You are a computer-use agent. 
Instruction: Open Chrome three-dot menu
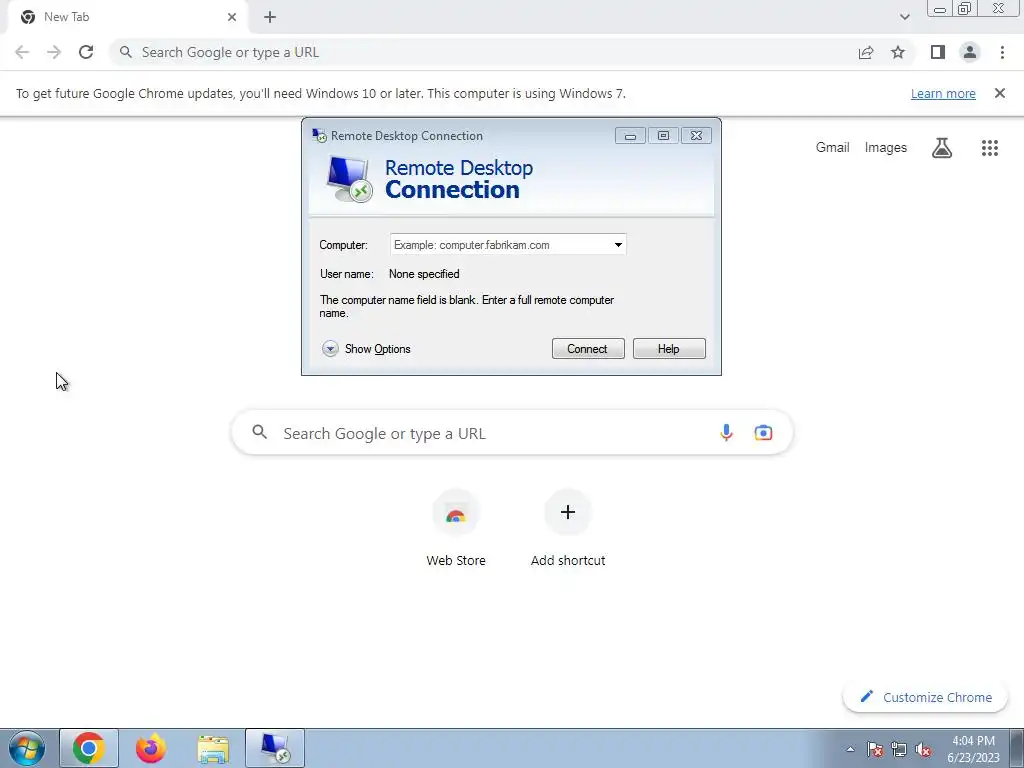(1002, 52)
